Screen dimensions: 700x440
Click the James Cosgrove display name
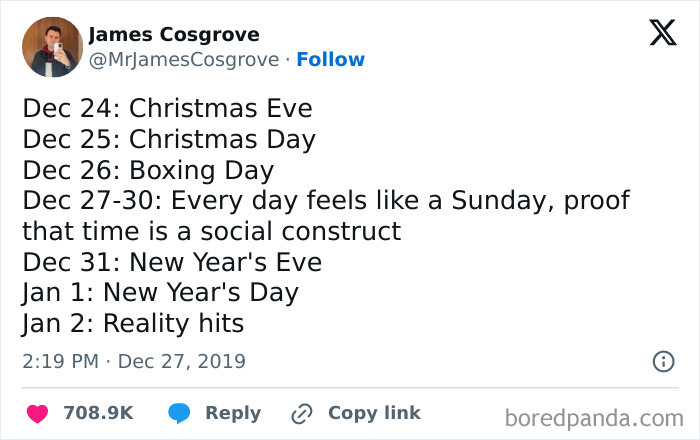(174, 35)
